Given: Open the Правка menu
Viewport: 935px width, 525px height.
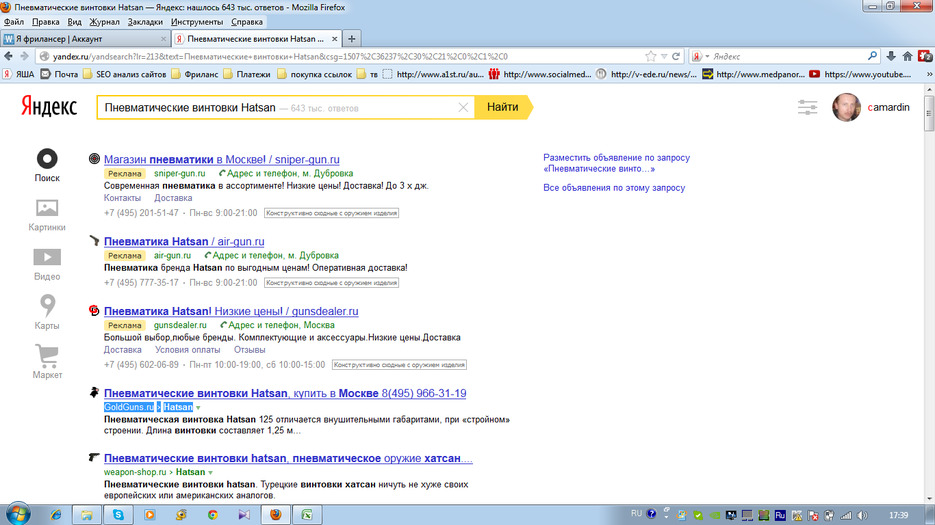Looking at the screenshot, I should (45, 21).
